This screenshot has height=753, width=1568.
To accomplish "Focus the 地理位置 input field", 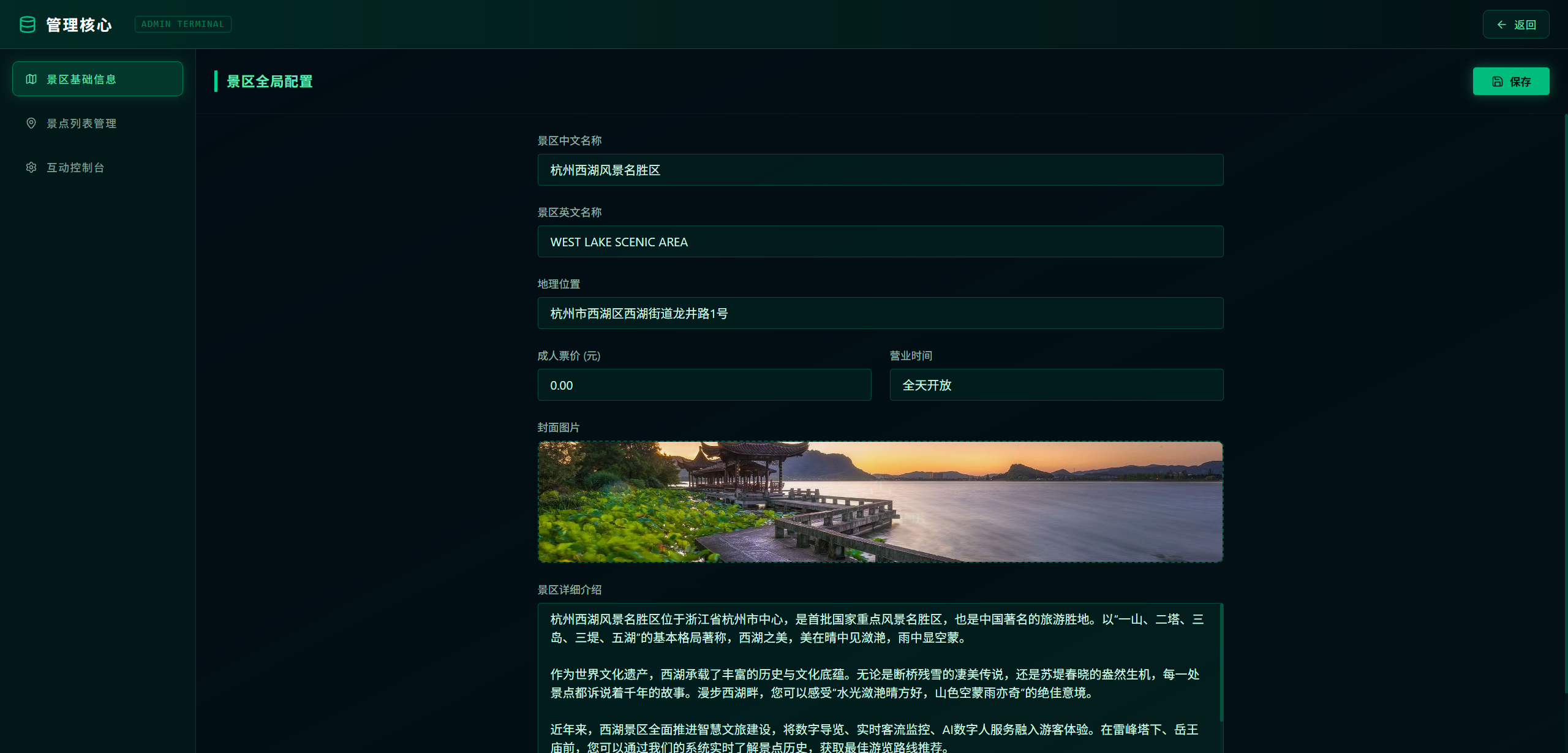I will (880, 313).
